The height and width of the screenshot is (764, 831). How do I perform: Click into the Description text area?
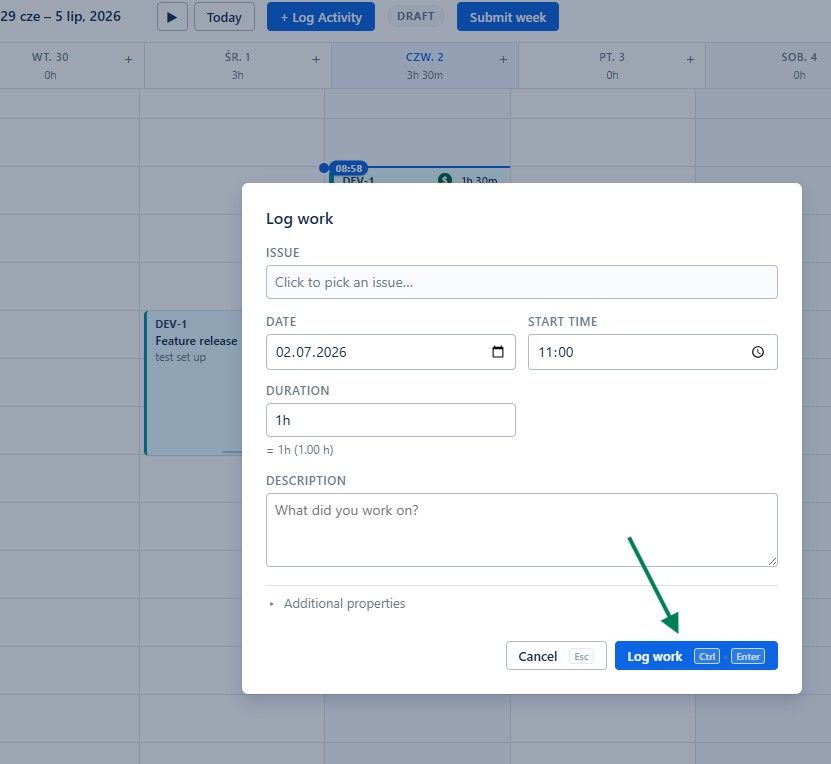[x=521, y=530]
